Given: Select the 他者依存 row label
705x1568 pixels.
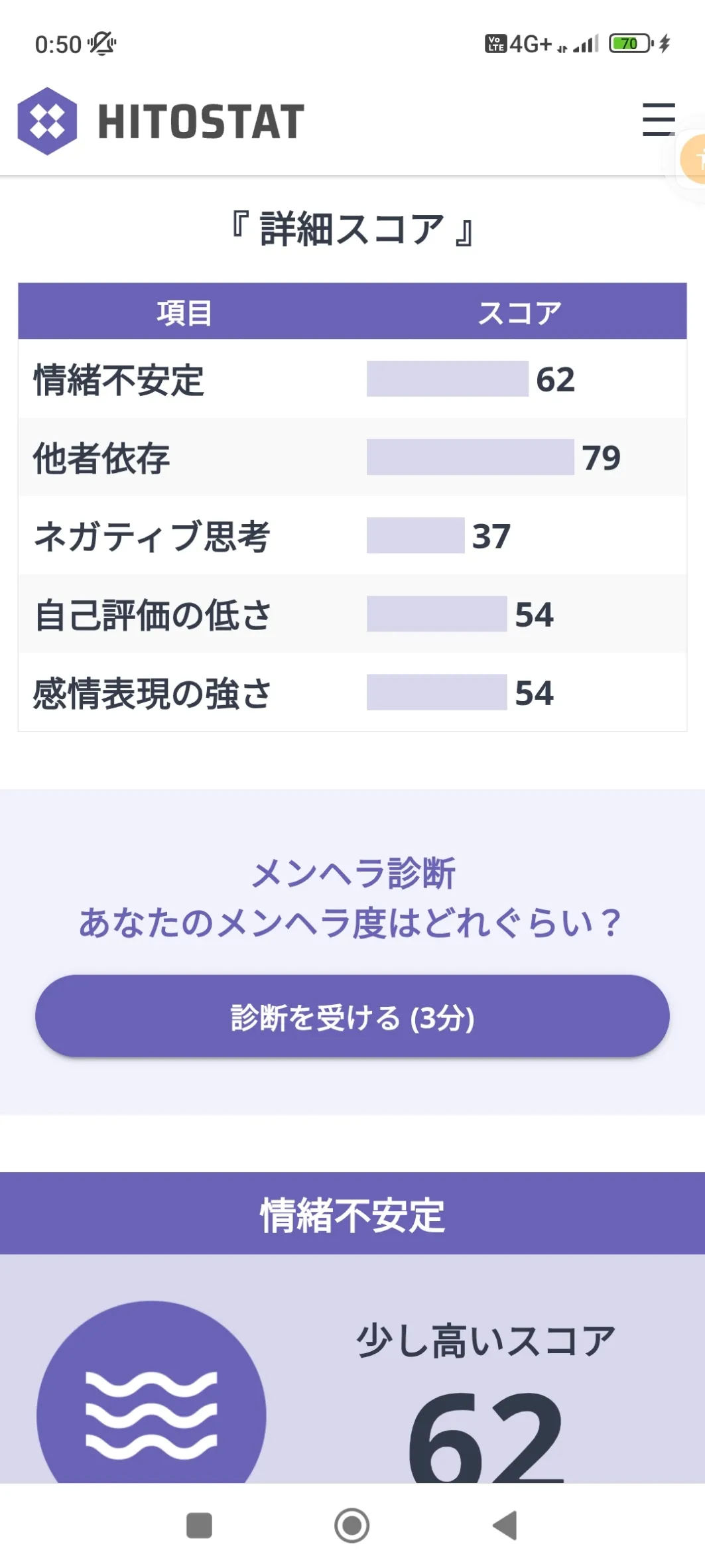Looking at the screenshot, I should pos(101,458).
